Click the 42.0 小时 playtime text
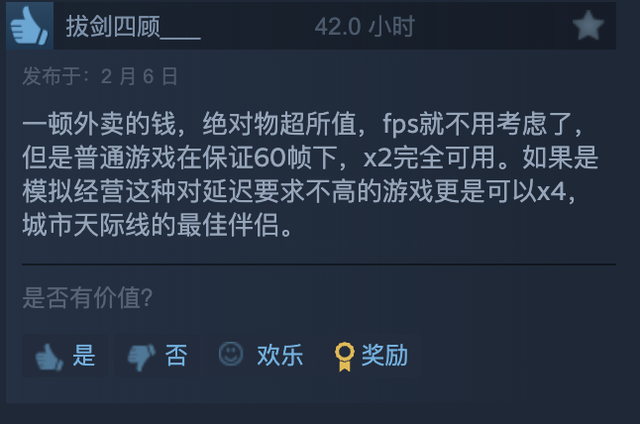640x424 pixels. [x=364, y=27]
